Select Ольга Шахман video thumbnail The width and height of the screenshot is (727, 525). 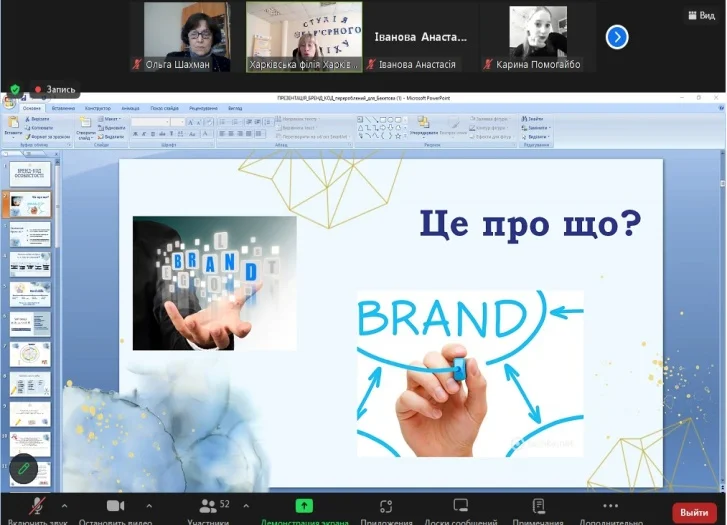coord(187,37)
